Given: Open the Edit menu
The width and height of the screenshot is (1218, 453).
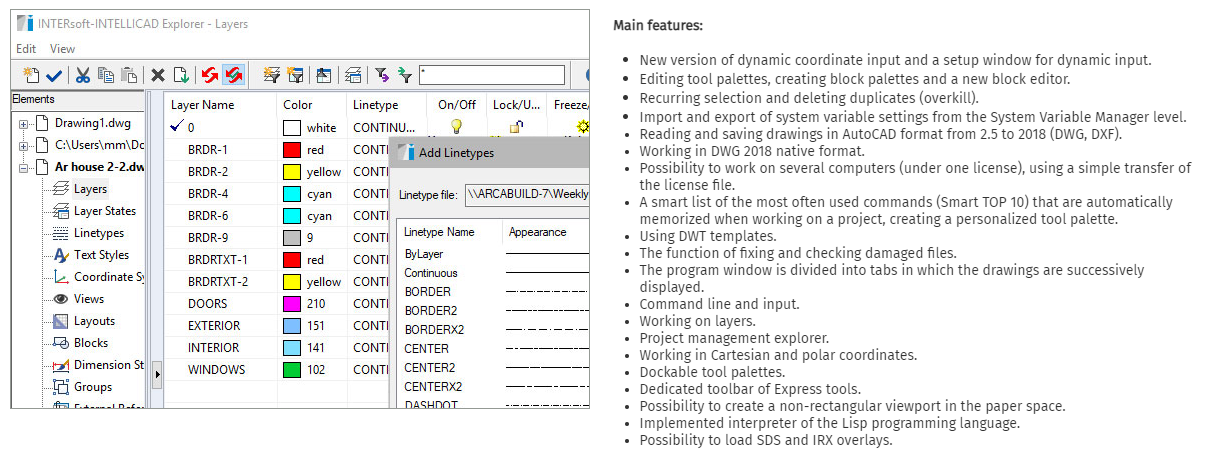Looking at the screenshot, I should tap(26, 49).
